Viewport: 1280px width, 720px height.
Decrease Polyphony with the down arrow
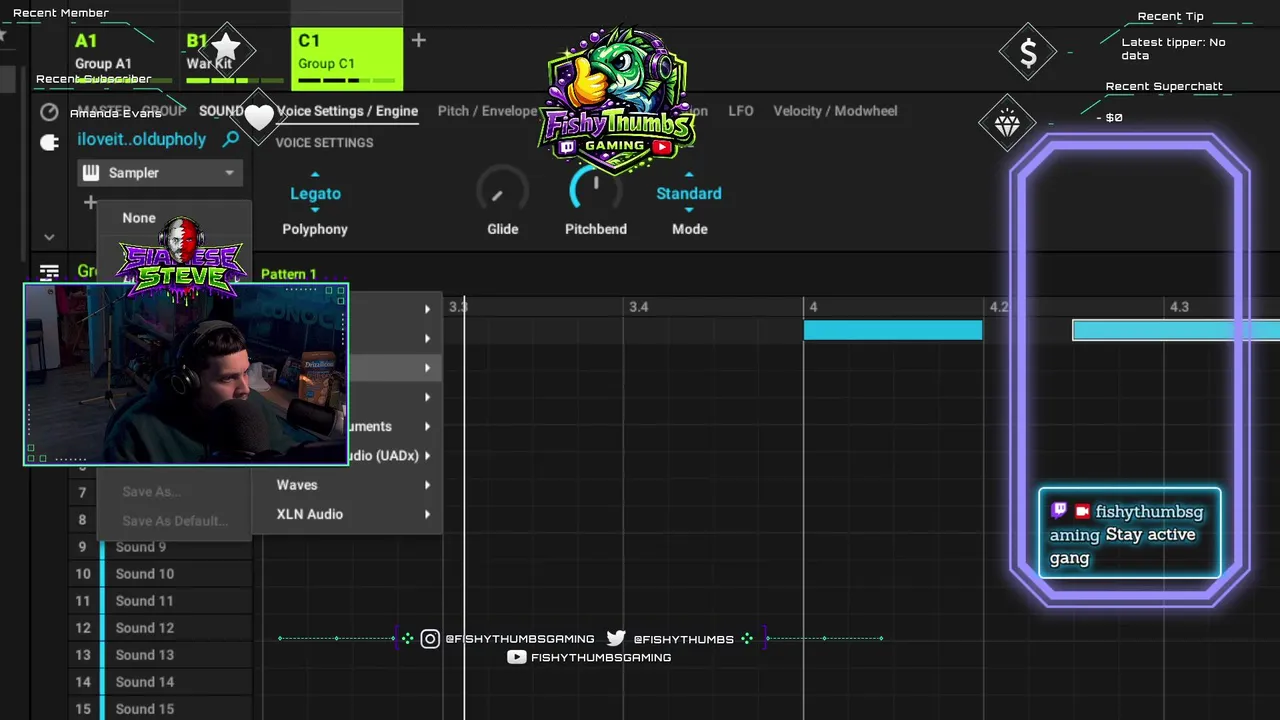click(x=315, y=210)
